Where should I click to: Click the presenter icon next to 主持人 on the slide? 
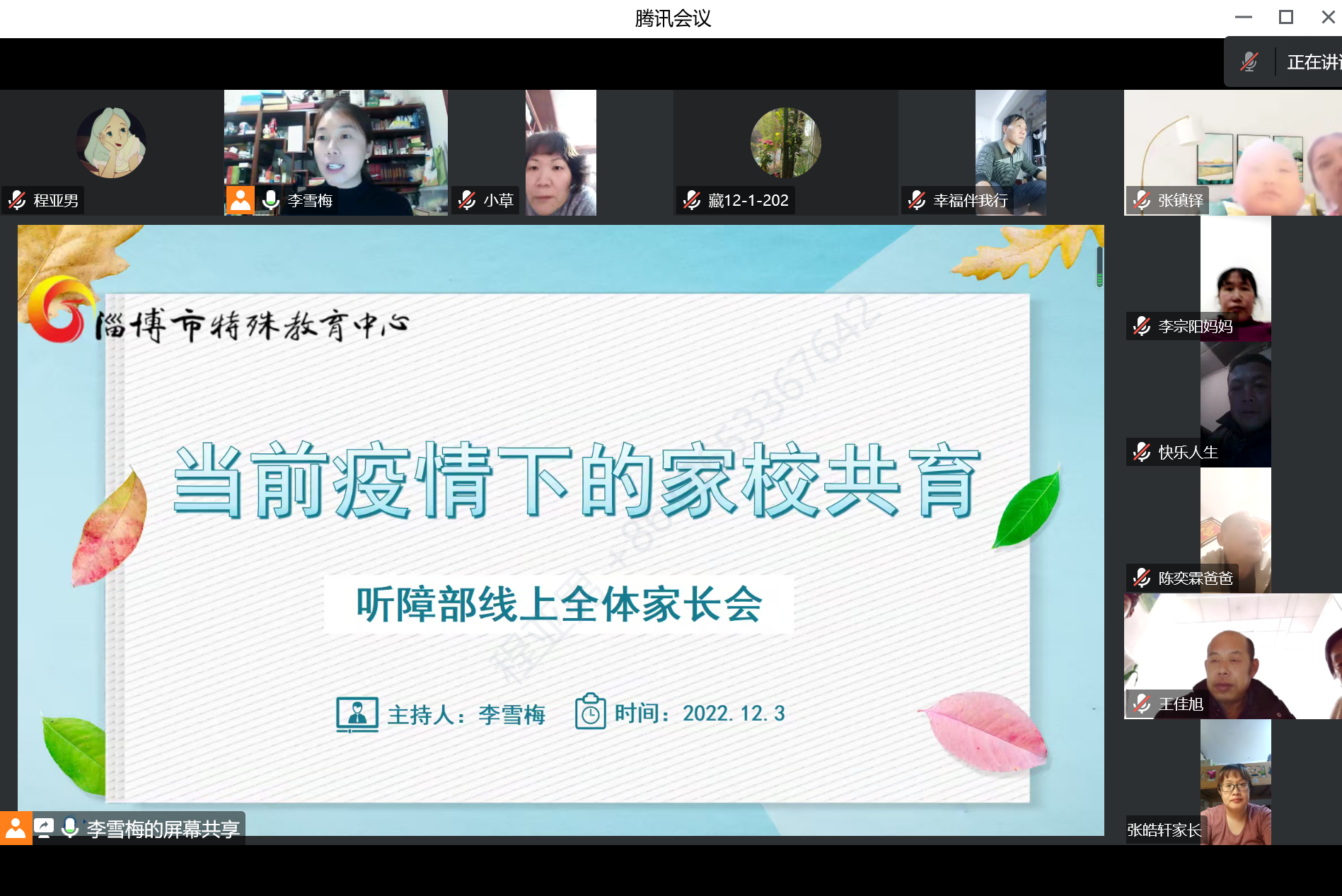357,714
